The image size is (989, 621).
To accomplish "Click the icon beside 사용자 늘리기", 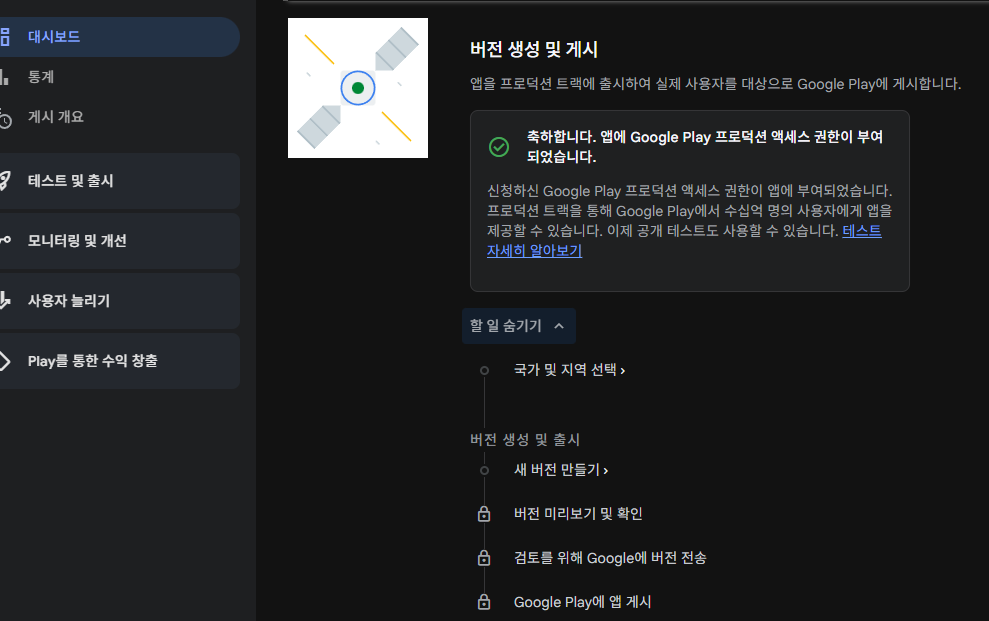I will point(5,301).
